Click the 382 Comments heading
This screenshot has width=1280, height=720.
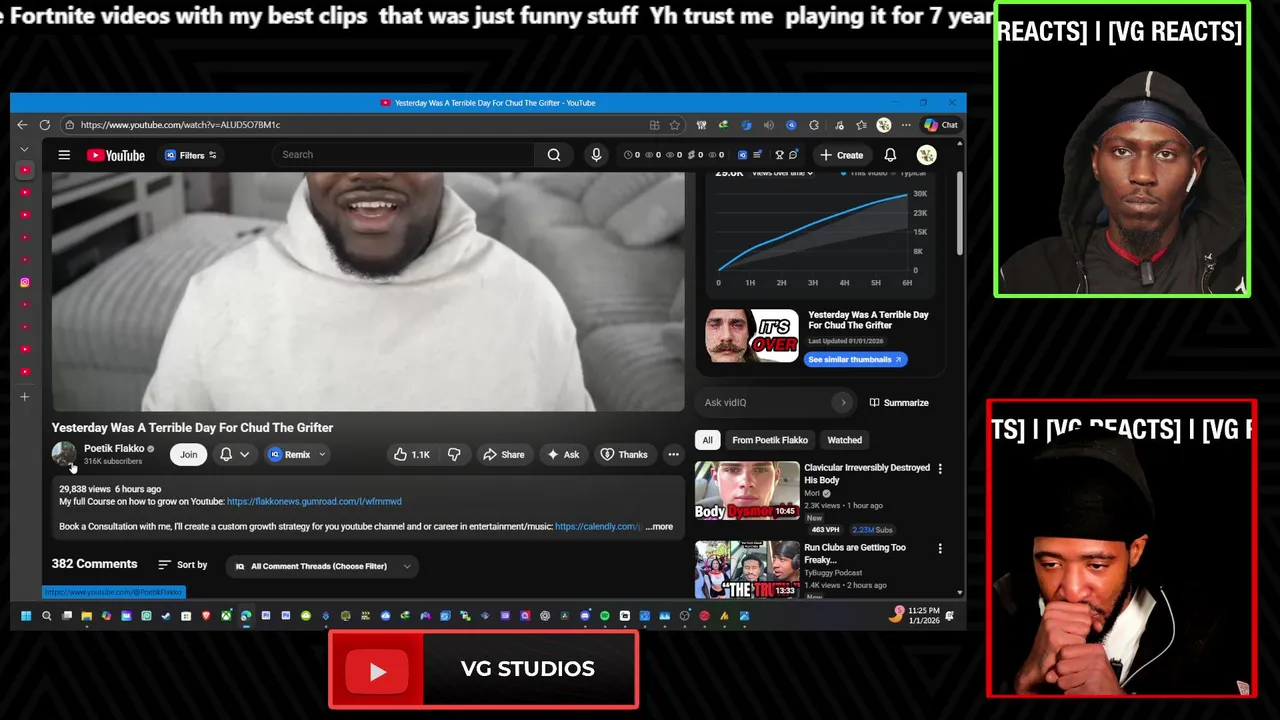[94, 564]
